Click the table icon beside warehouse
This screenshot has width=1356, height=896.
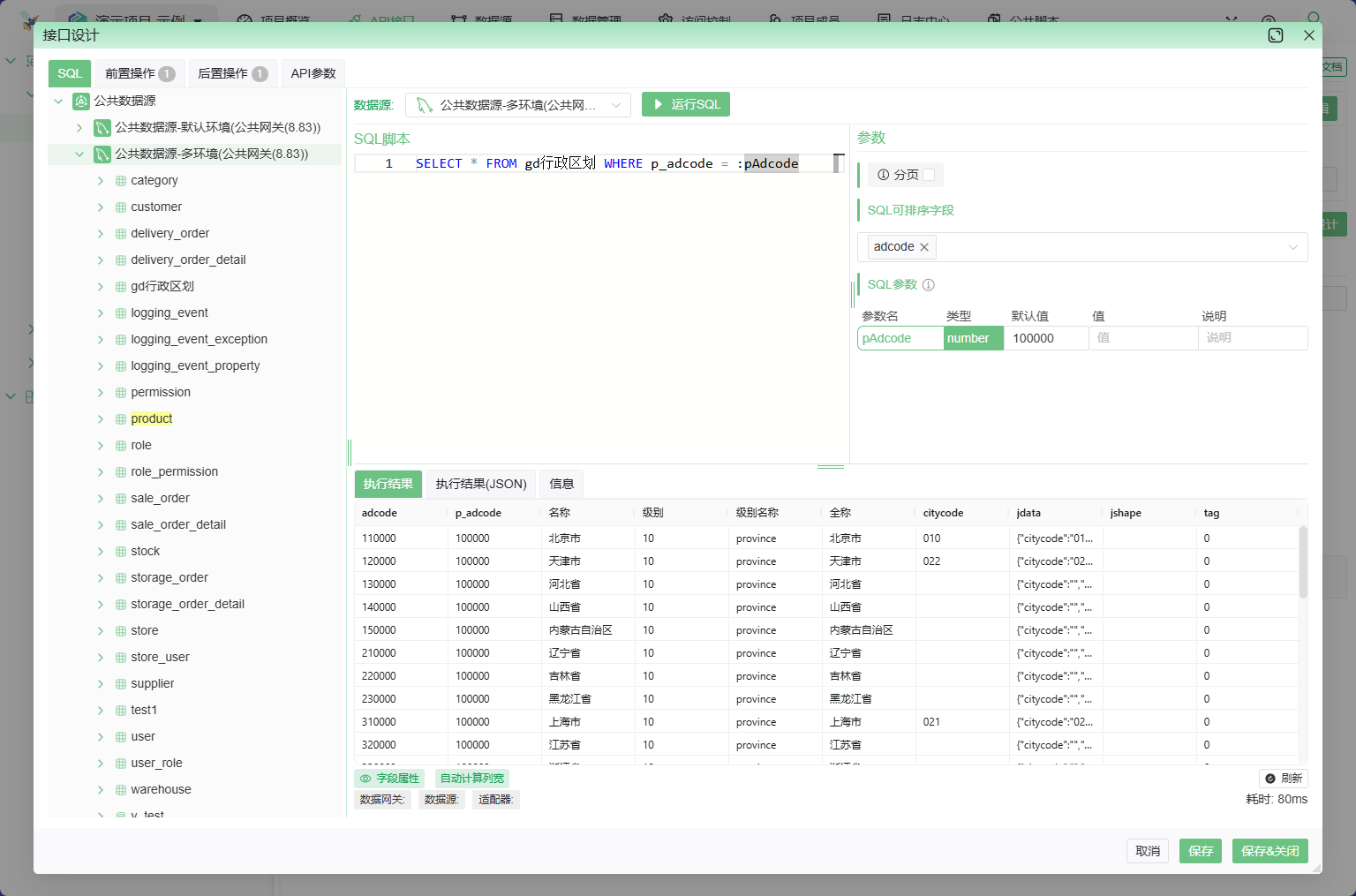pos(121,790)
